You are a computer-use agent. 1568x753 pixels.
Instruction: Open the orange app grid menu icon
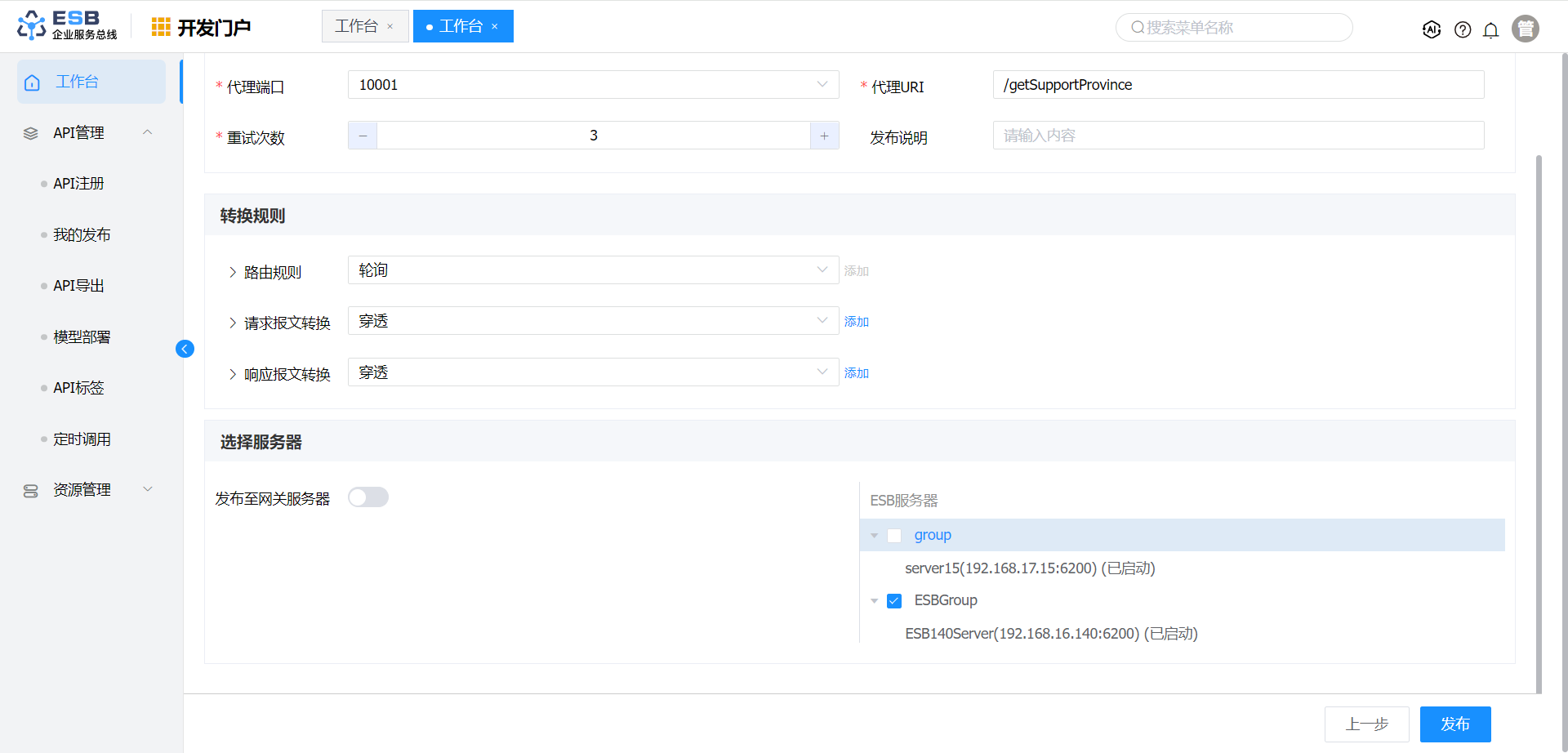tap(161, 27)
